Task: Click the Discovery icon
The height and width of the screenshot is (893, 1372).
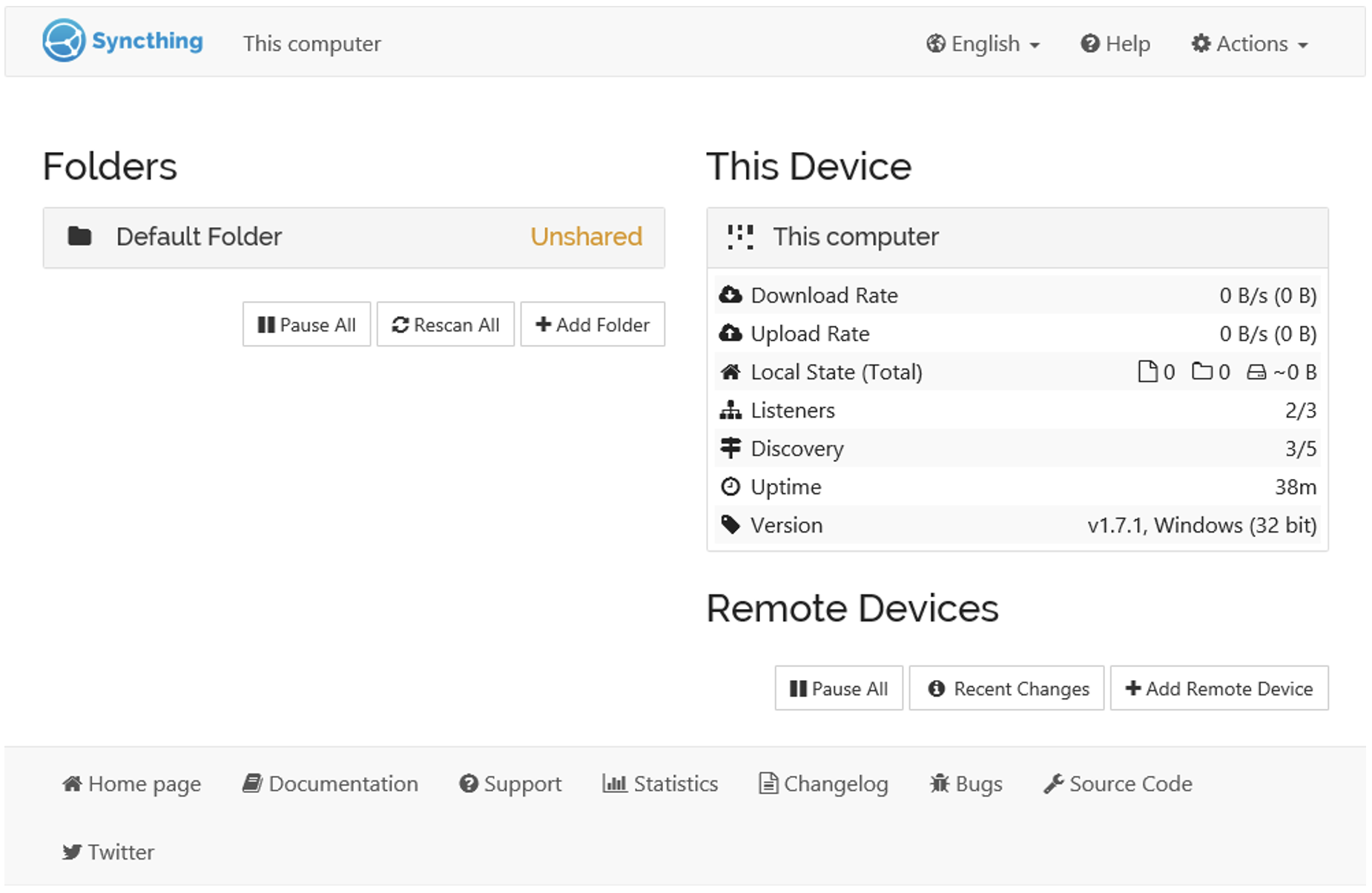Action: point(731,447)
